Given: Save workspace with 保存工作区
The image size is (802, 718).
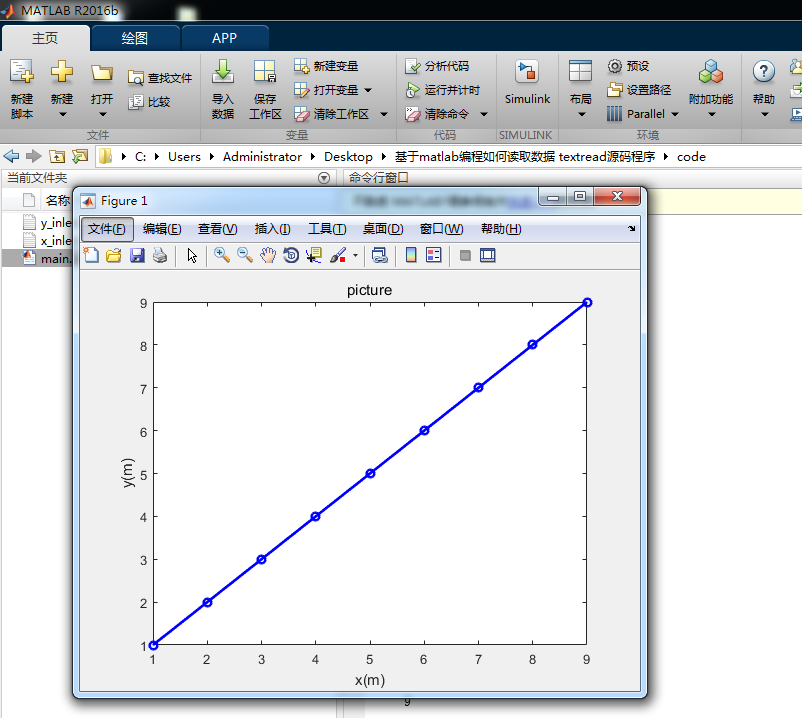Looking at the screenshot, I should click(265, 89).
